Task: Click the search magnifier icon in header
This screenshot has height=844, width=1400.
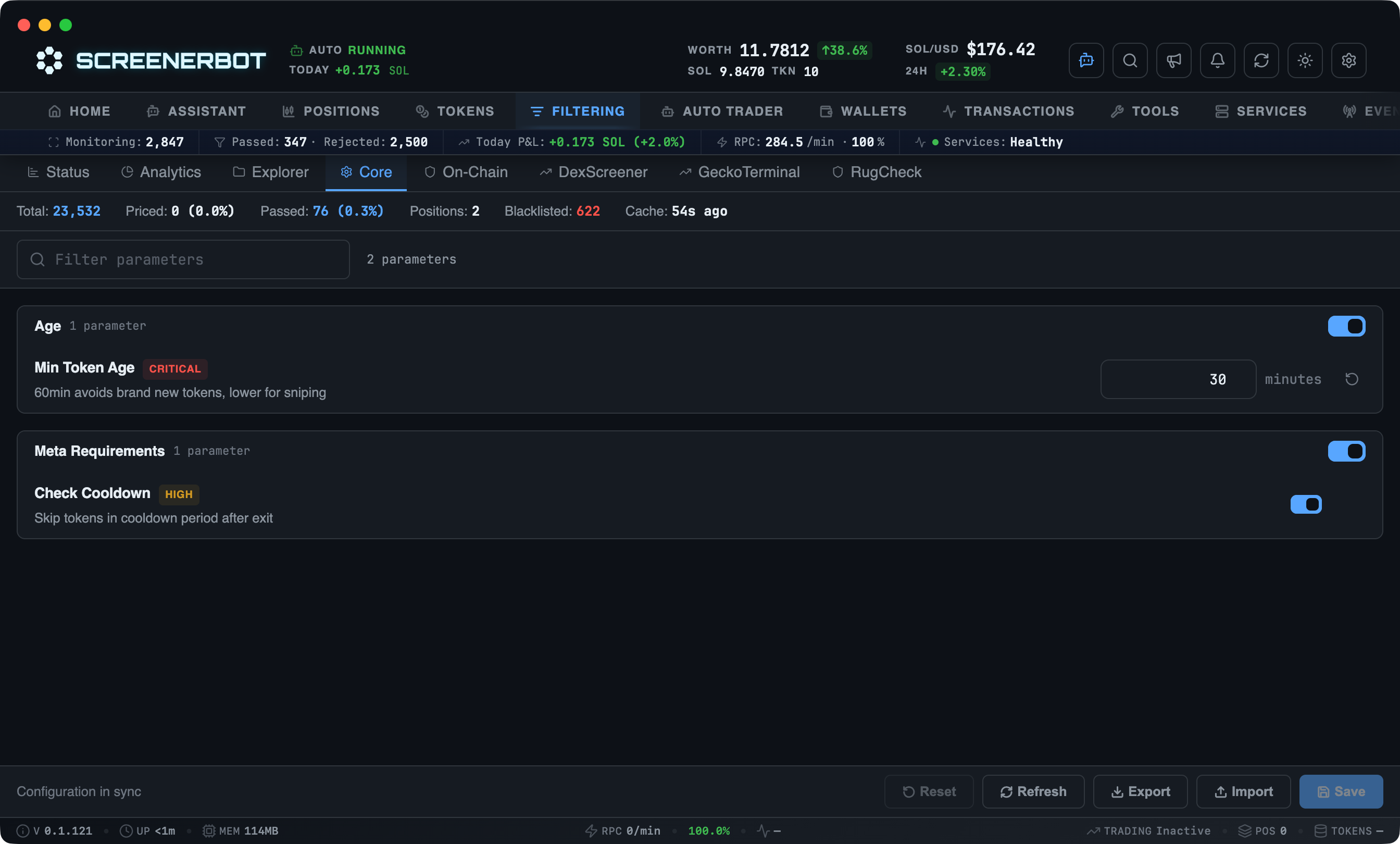Action: point(1130,60)
